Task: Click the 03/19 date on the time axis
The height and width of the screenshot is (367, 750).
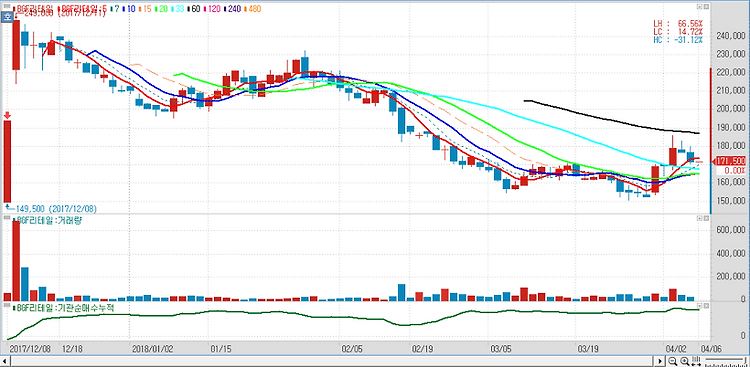Action: [x=588, y=349]
